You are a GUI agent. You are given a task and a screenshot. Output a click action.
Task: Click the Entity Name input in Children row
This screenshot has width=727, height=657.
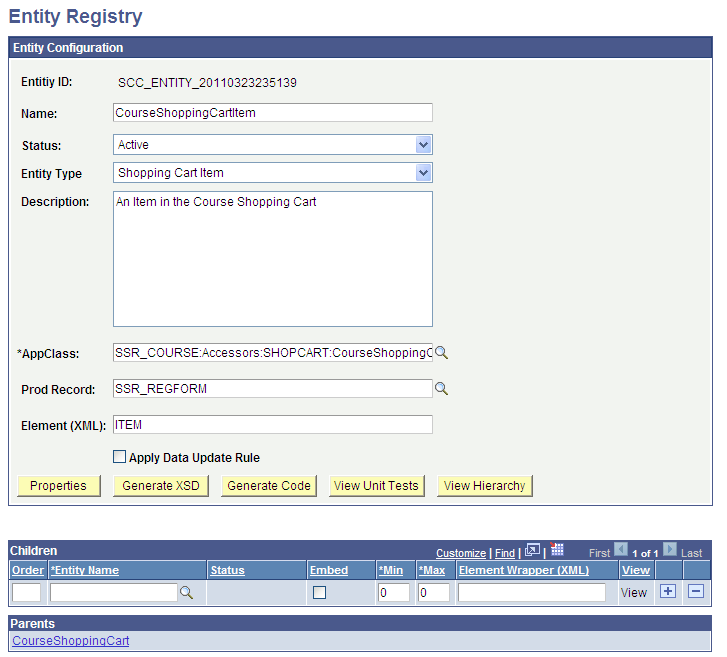(x=114, y=592)
